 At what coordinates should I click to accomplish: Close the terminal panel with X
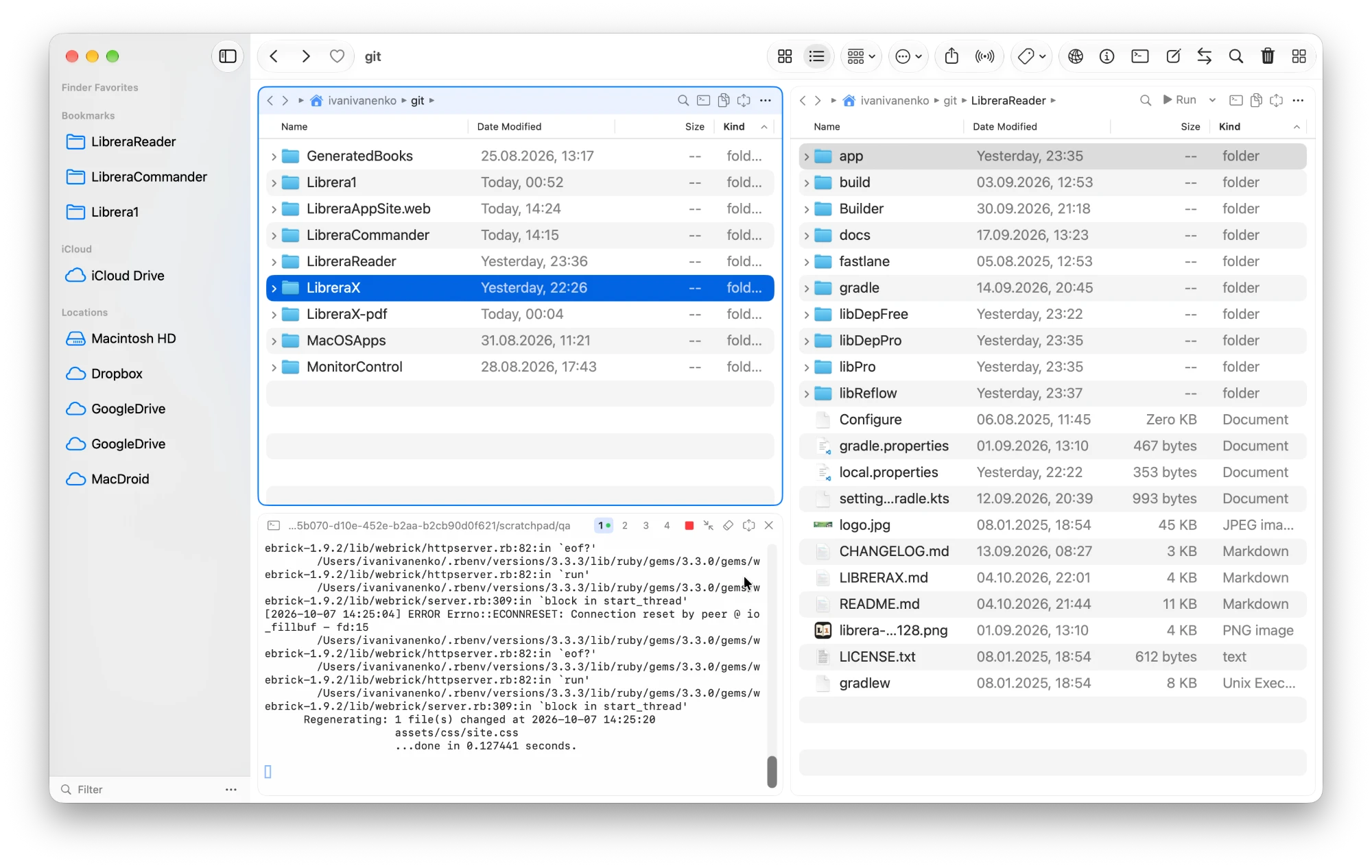point(768,525)
